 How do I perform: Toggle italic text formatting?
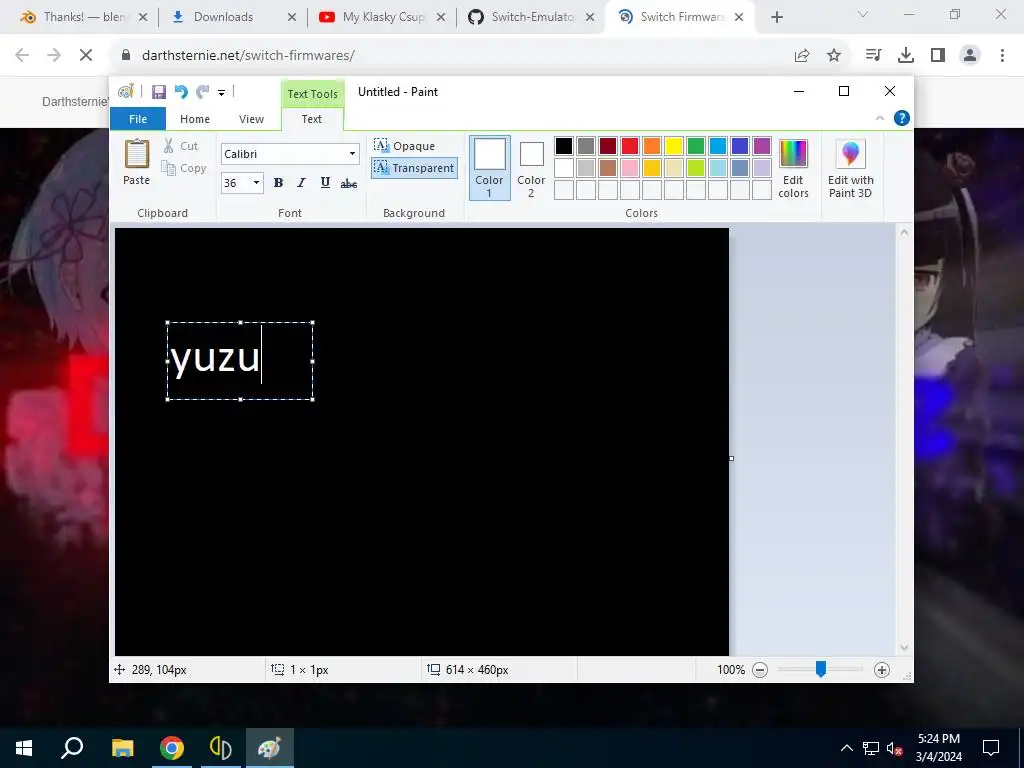(x=301, y=183)
